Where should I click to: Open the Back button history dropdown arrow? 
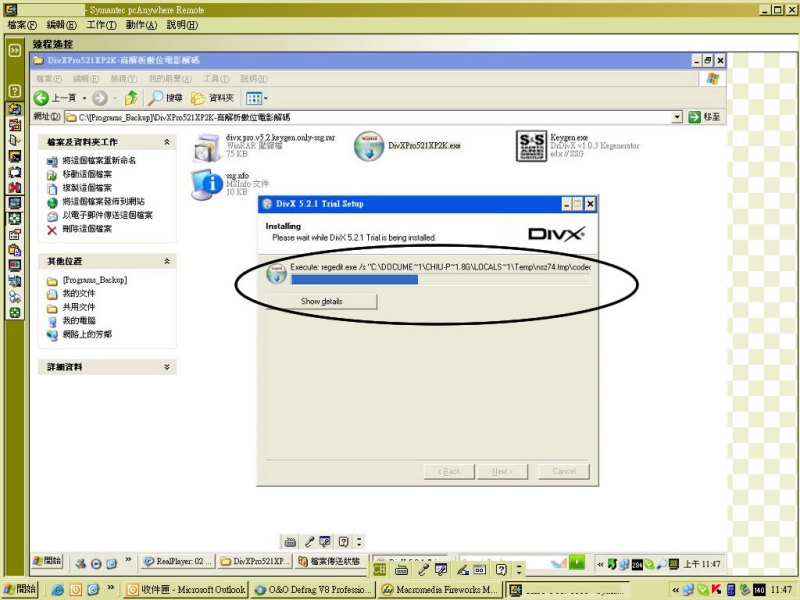coord(84,98)
